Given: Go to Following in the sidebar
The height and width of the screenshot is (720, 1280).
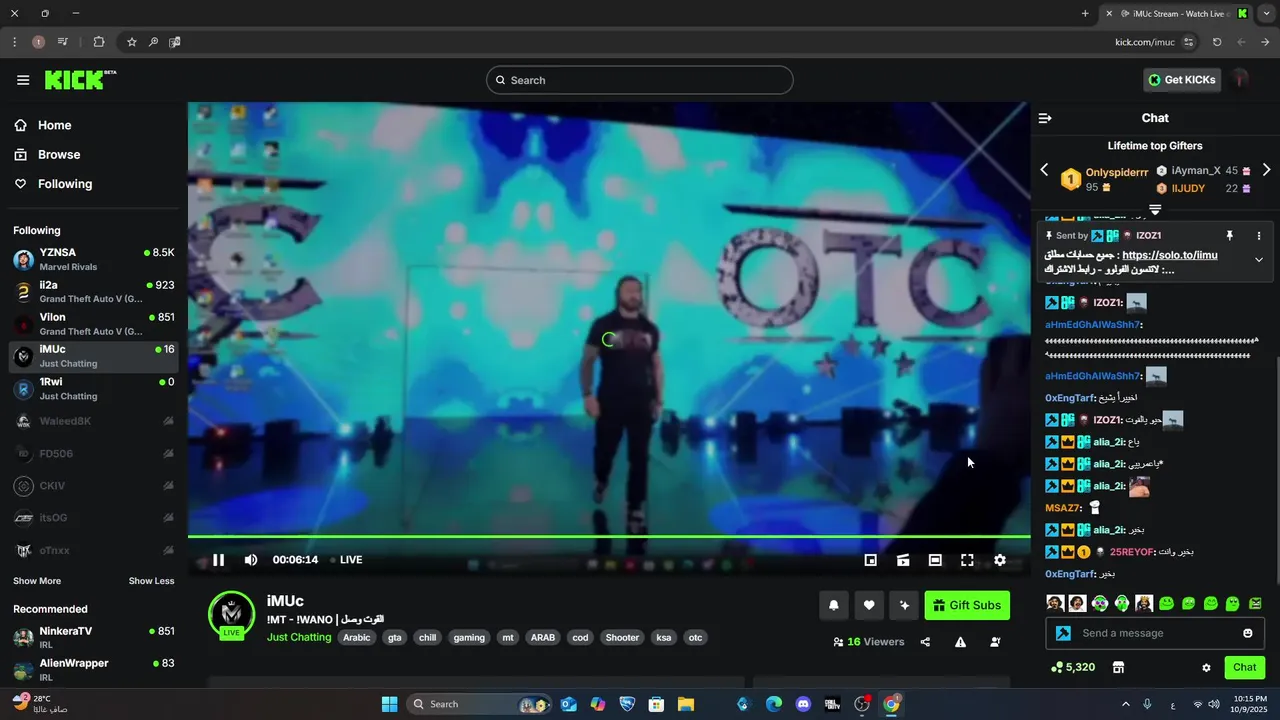Looking at the screenshot, I should tap(65, 184).
